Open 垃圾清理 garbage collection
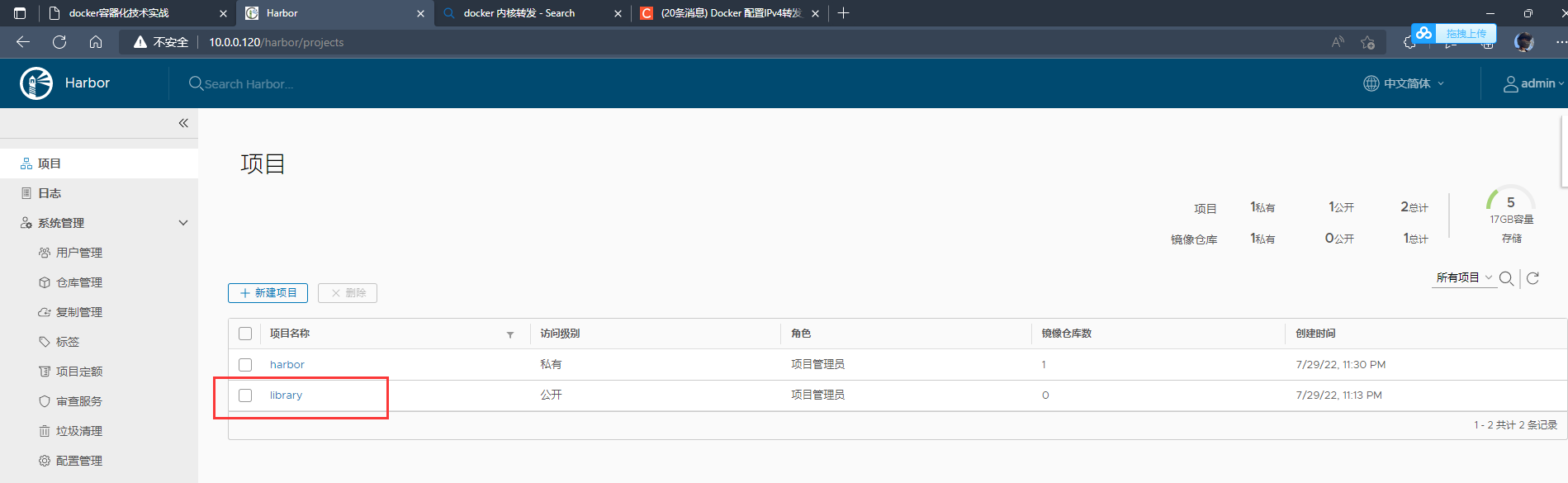Viewport: 1568px width, 483px height. [x=78, y=431]
